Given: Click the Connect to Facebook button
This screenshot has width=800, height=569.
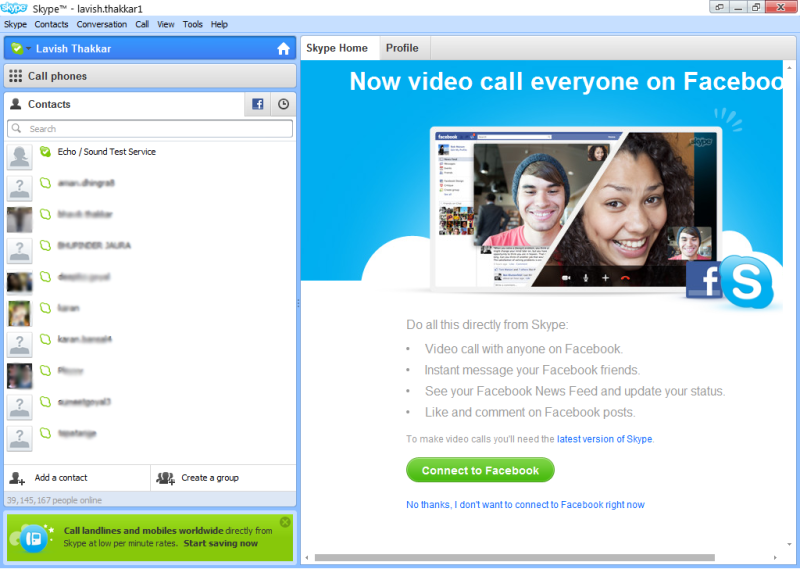Looking at the screenshot, I should click(x=480, y=470).
